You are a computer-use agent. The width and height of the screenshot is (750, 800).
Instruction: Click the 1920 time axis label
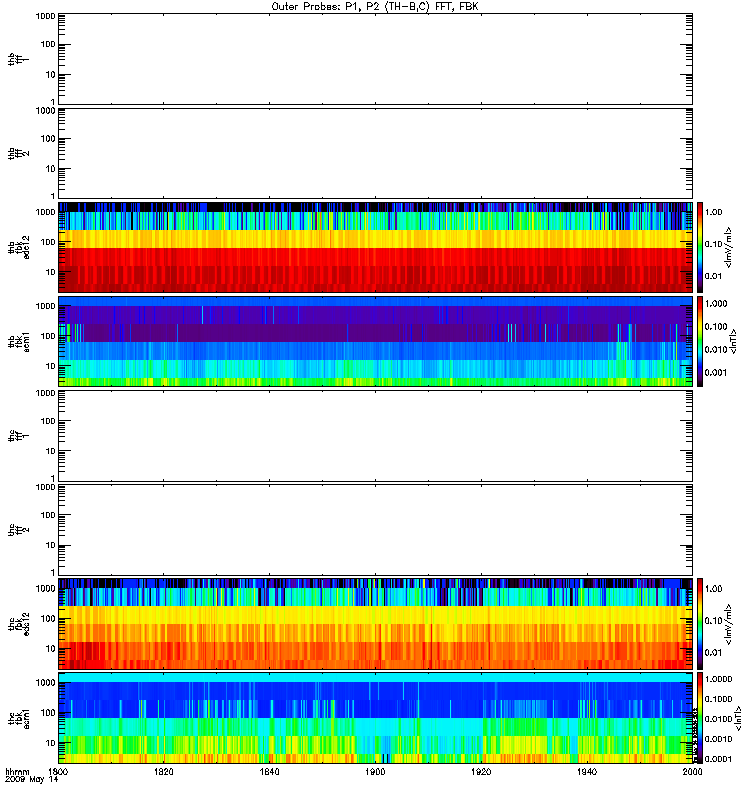[x=481, y=771]
